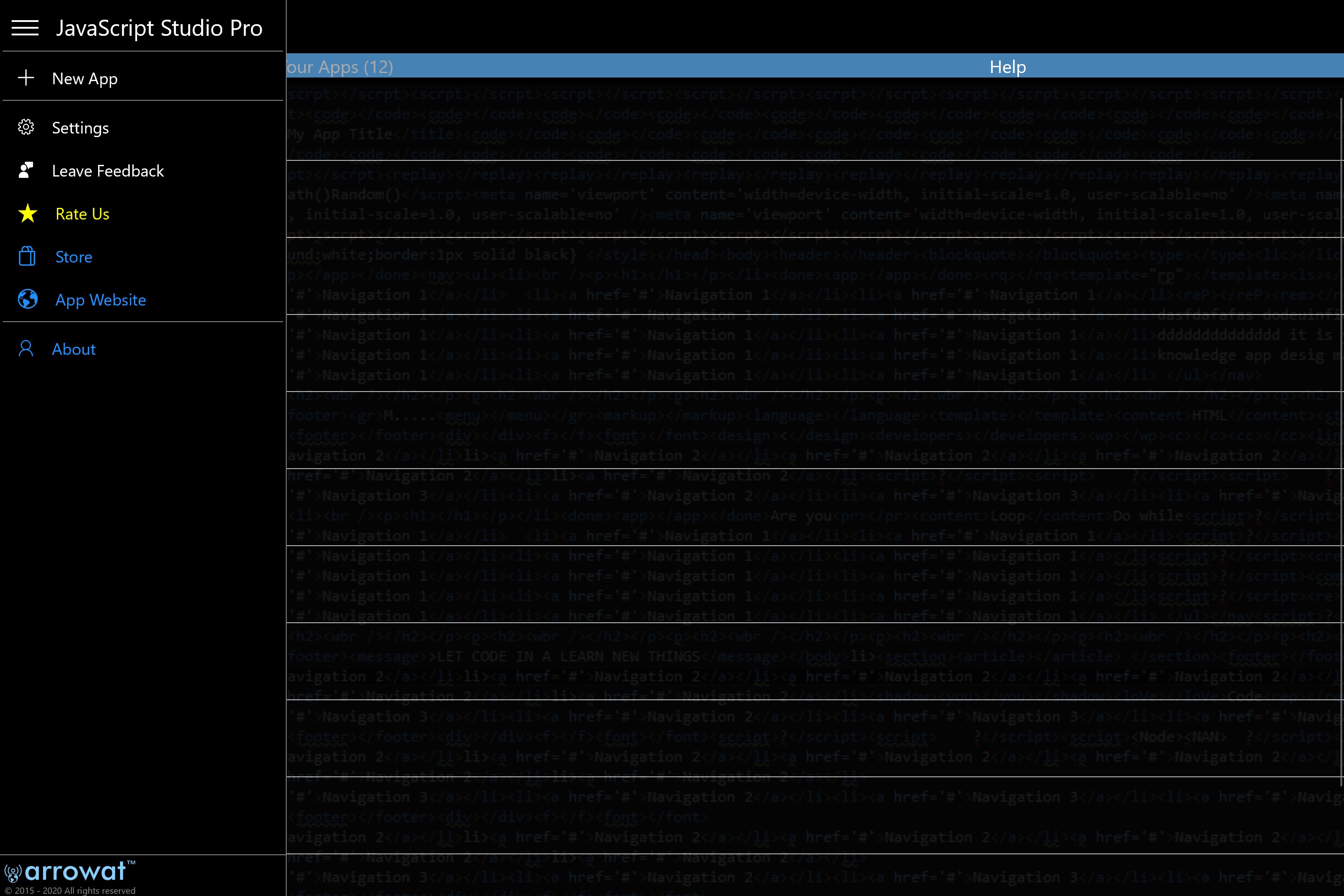Screen dimensions: 1344x896
Task: Click the Leave Feedback person icon
Action: [26, 170]
